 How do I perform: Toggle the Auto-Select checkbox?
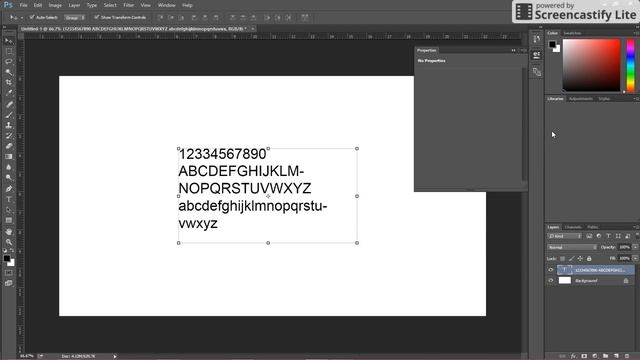(32, 18)
